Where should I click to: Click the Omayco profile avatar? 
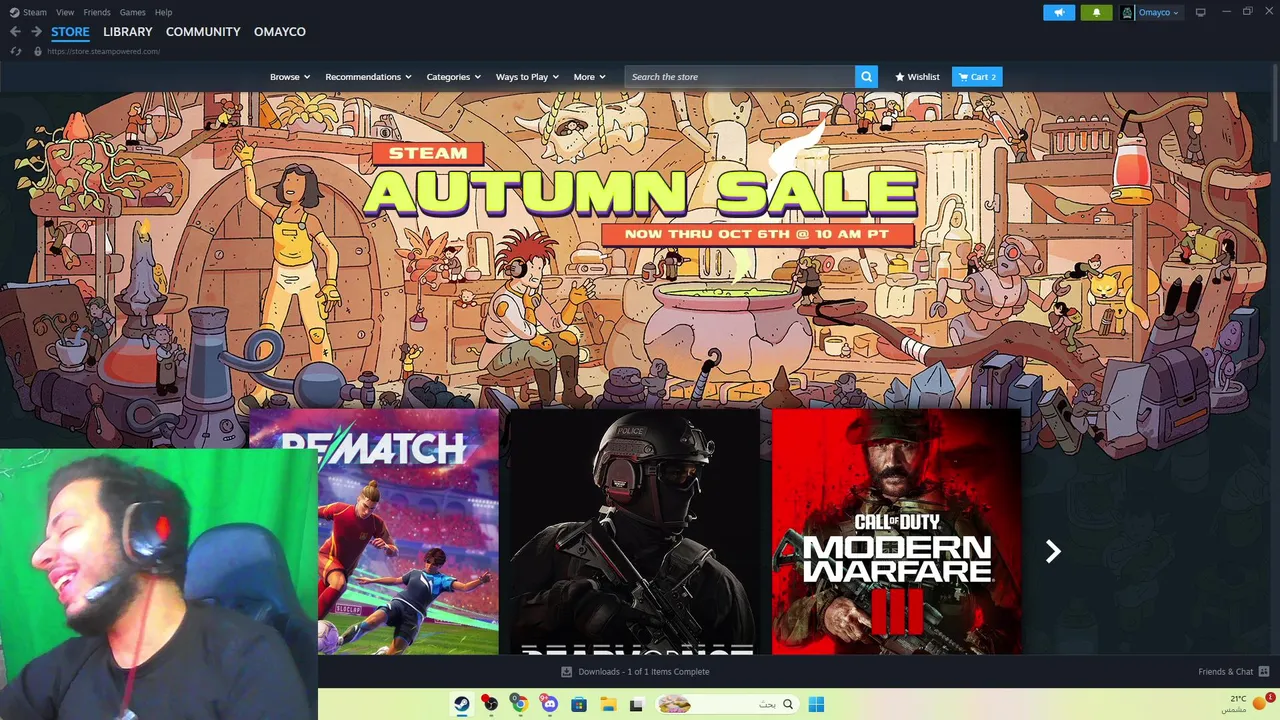(x=1127, y=12)
